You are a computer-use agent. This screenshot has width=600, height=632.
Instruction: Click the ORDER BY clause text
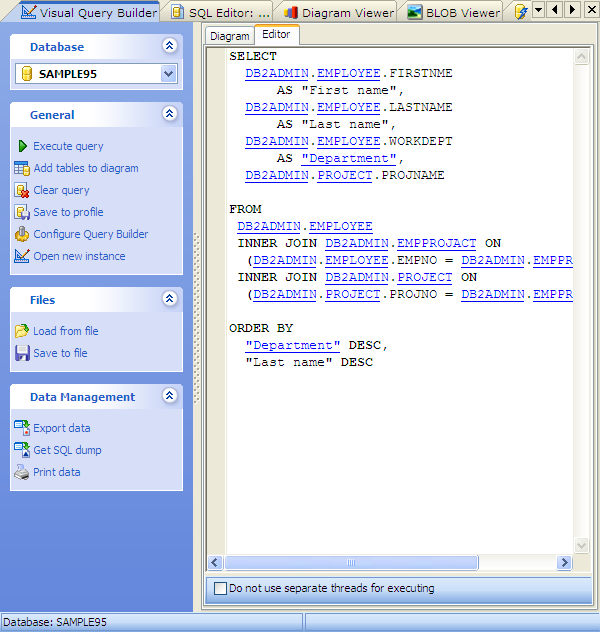point(261,328)
